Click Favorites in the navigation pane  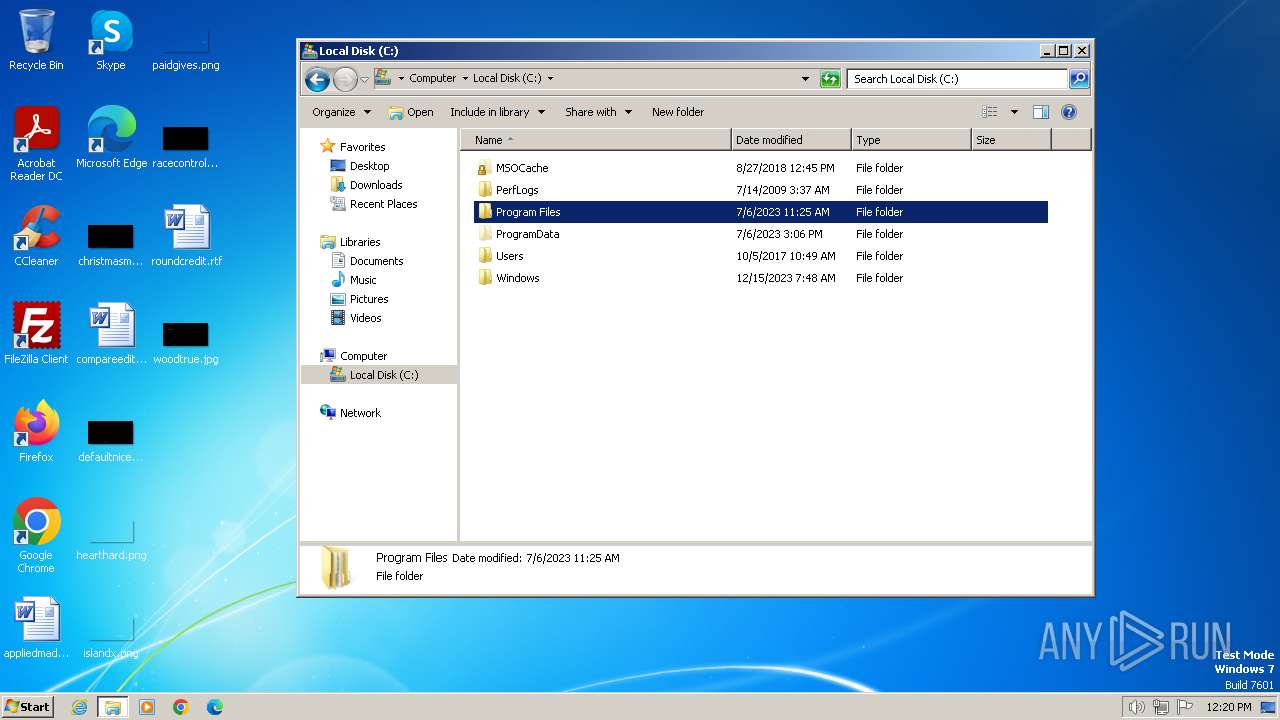[362, 147]
